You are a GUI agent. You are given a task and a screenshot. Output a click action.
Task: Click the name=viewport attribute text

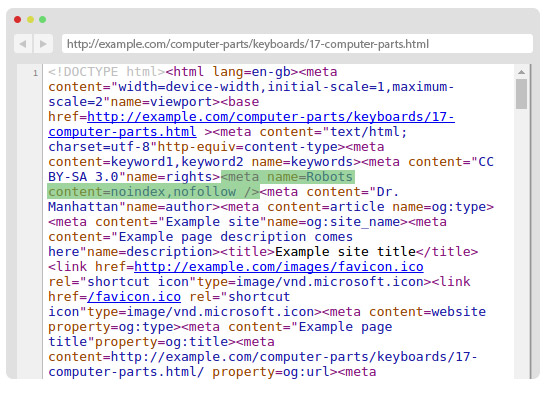tap(161, 102)
